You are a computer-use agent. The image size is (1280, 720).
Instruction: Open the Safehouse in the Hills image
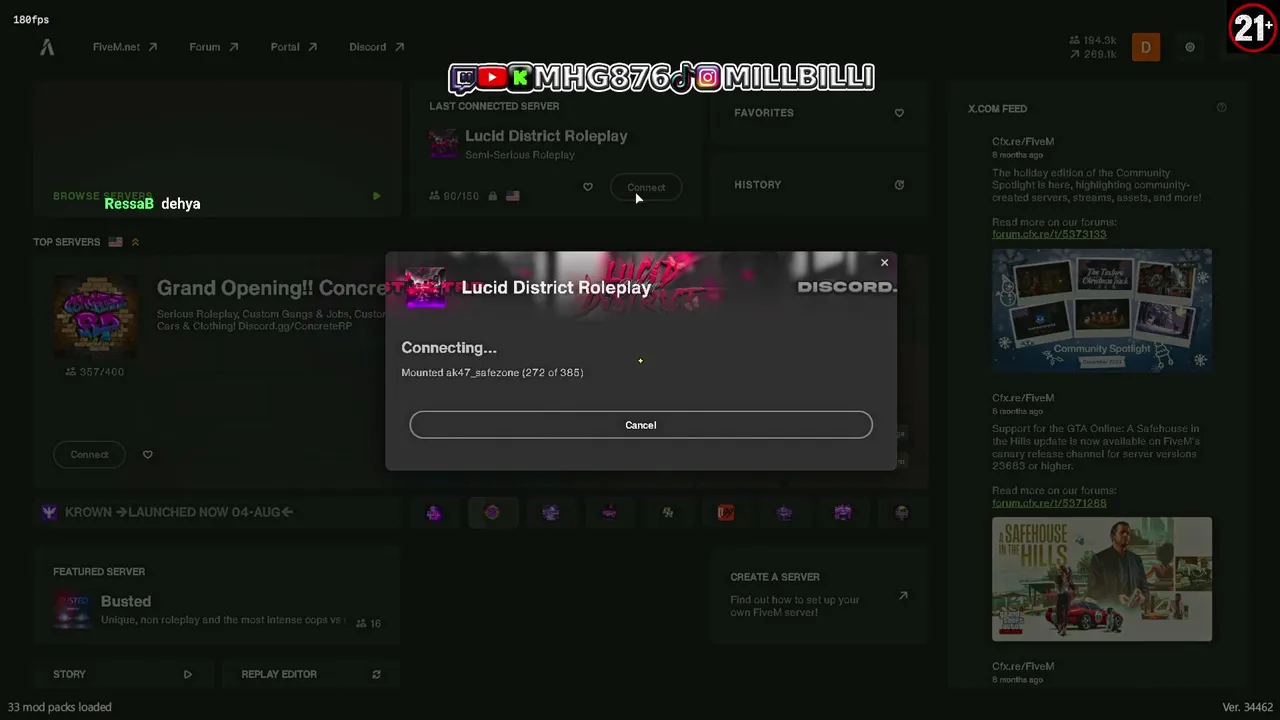(x=1102, y=579)
